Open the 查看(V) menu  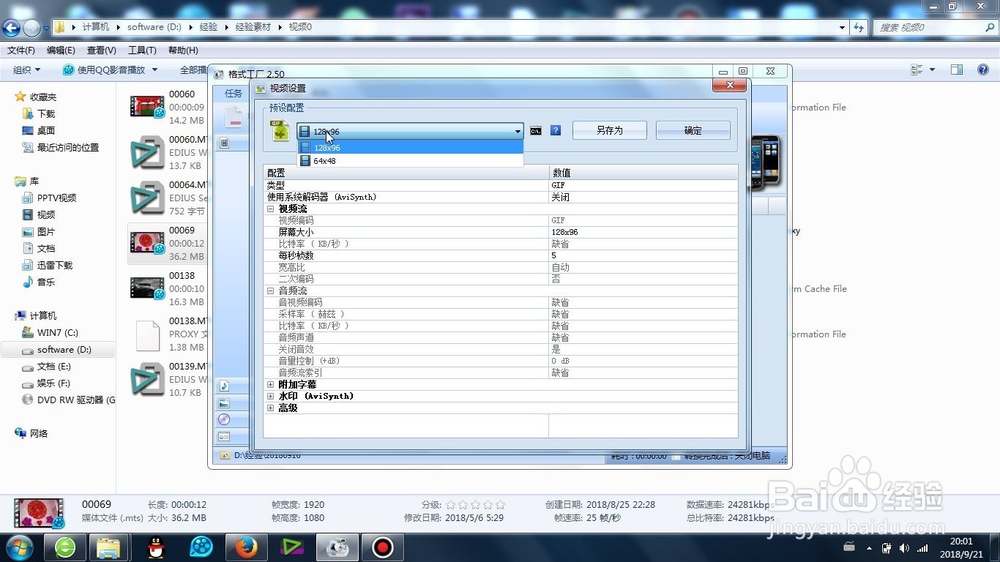click(101, 50)
